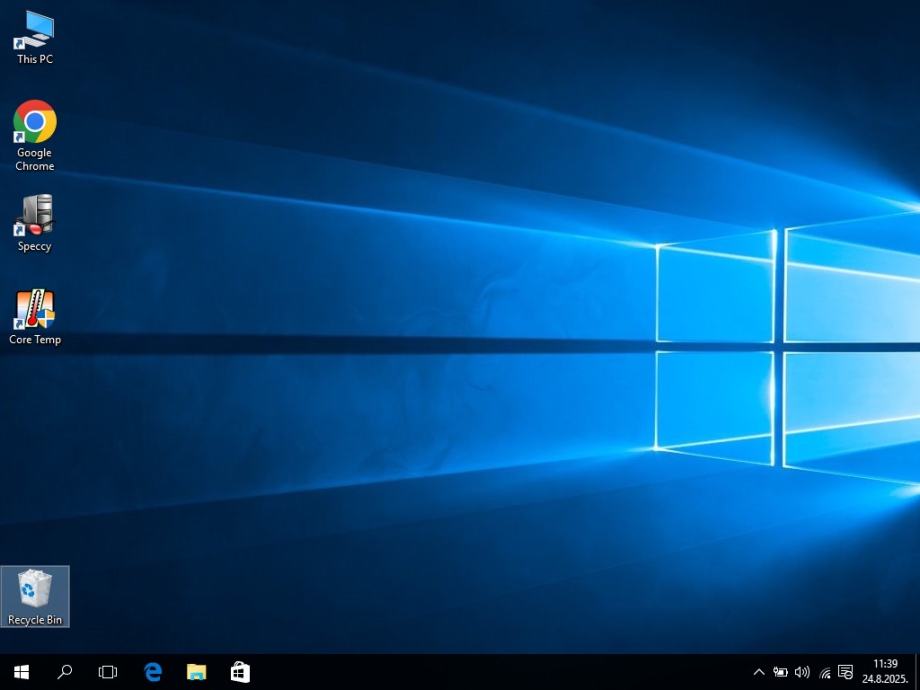Select the This PC desktop icon
This screenshot has height=690, width=920.
34,30
